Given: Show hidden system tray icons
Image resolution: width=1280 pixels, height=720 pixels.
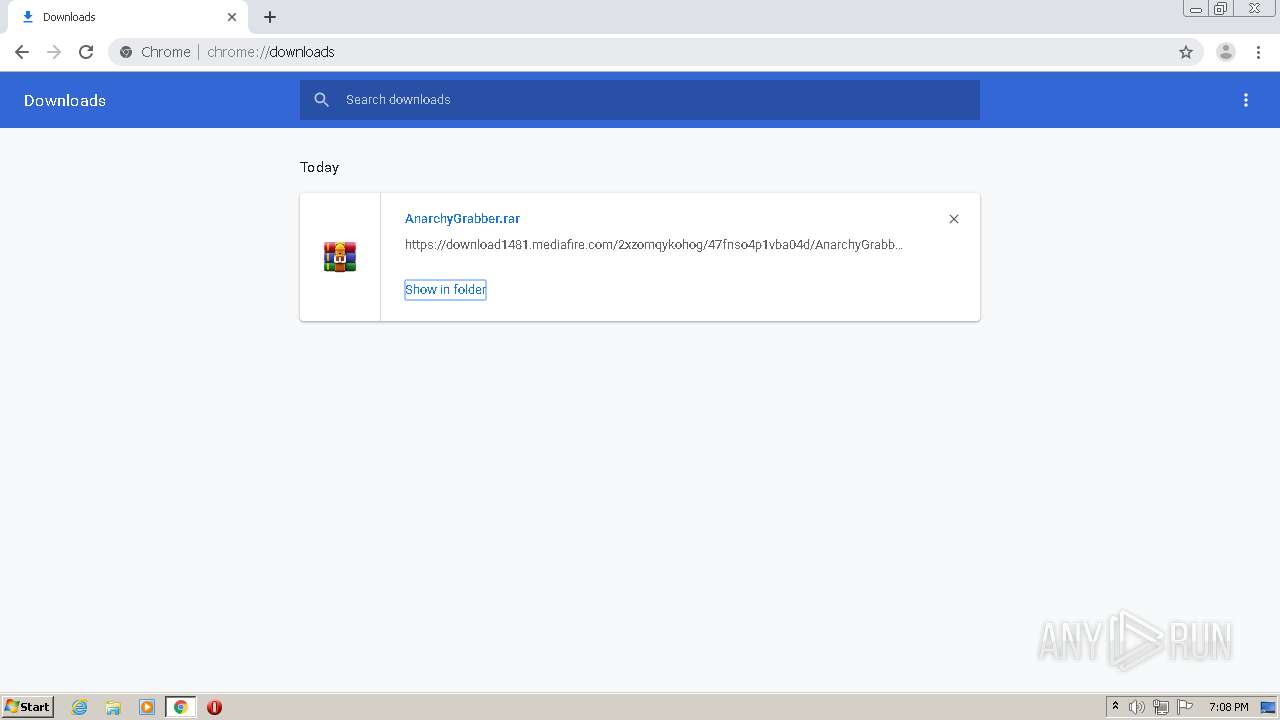Looking at the screenshot, I should point(1116,707).
